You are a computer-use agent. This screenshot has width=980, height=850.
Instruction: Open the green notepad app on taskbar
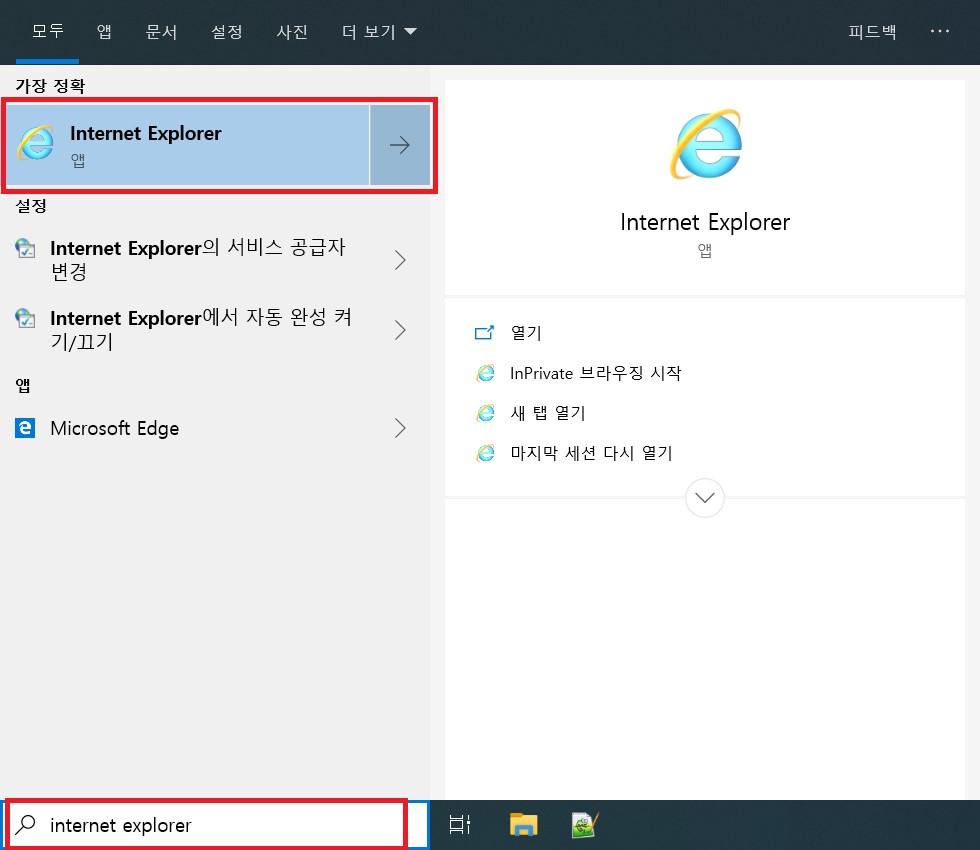(x=585, y=825)
